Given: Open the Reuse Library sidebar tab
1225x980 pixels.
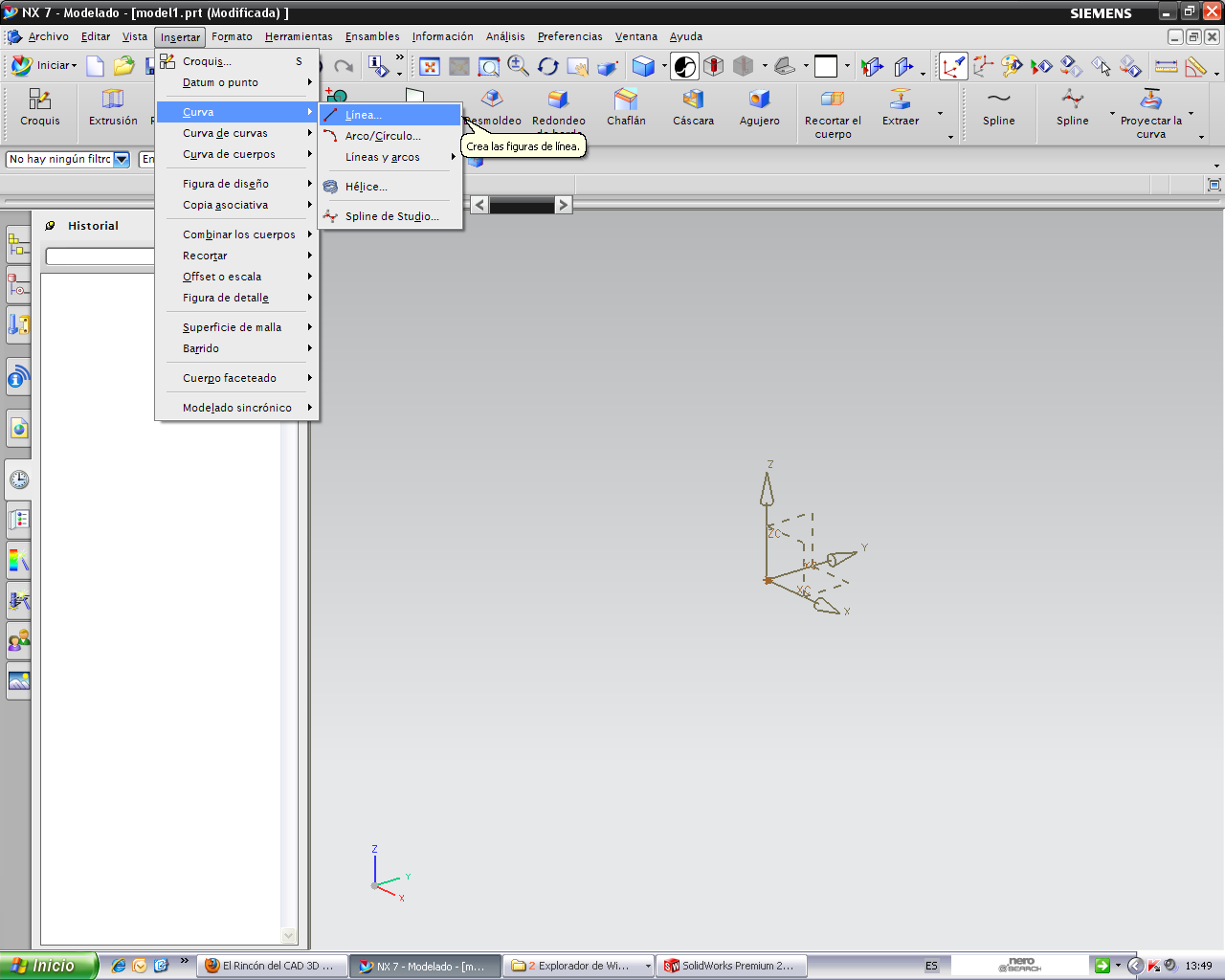Looking at the screenshot, I should click(18, 324).
